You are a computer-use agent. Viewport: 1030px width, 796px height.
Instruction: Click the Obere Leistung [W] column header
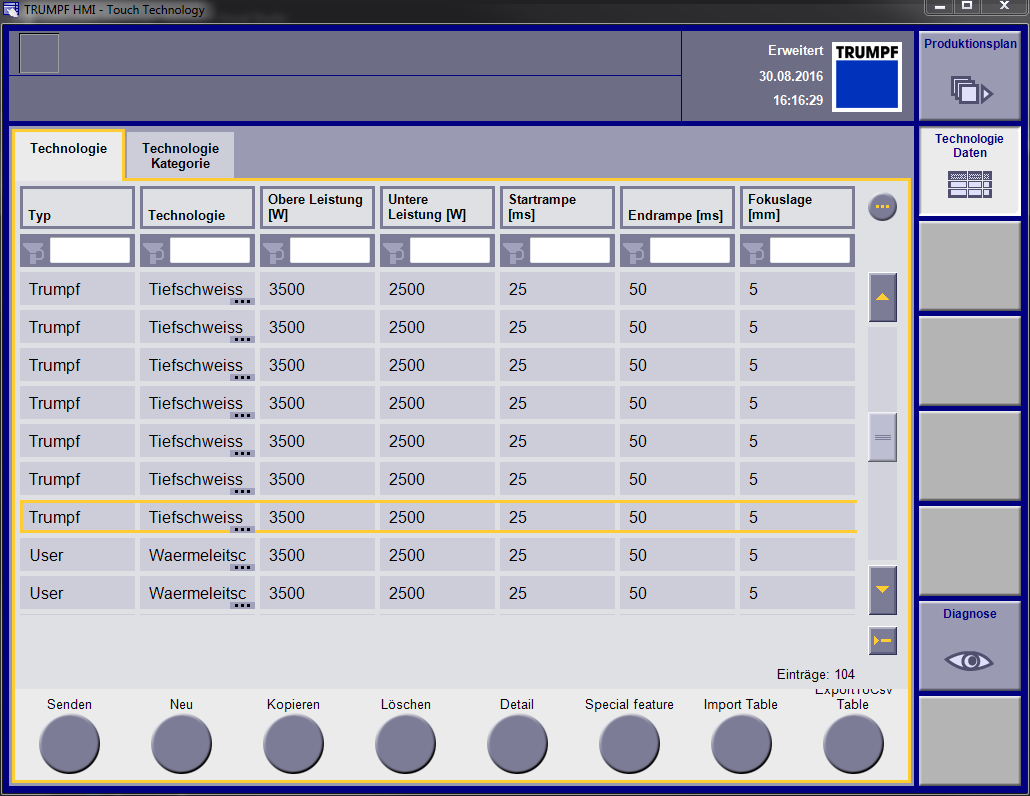click(x=317, y=208)
